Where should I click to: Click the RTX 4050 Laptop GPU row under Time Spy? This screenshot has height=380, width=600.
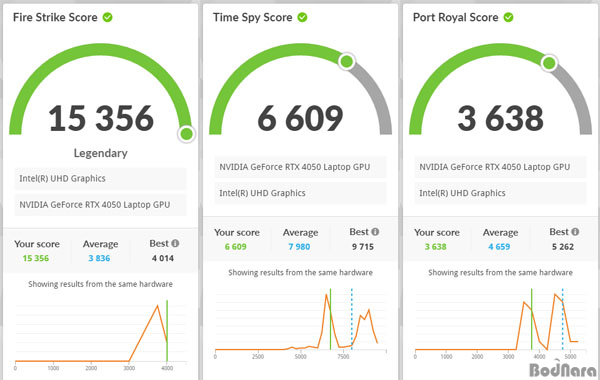point(300,167)
